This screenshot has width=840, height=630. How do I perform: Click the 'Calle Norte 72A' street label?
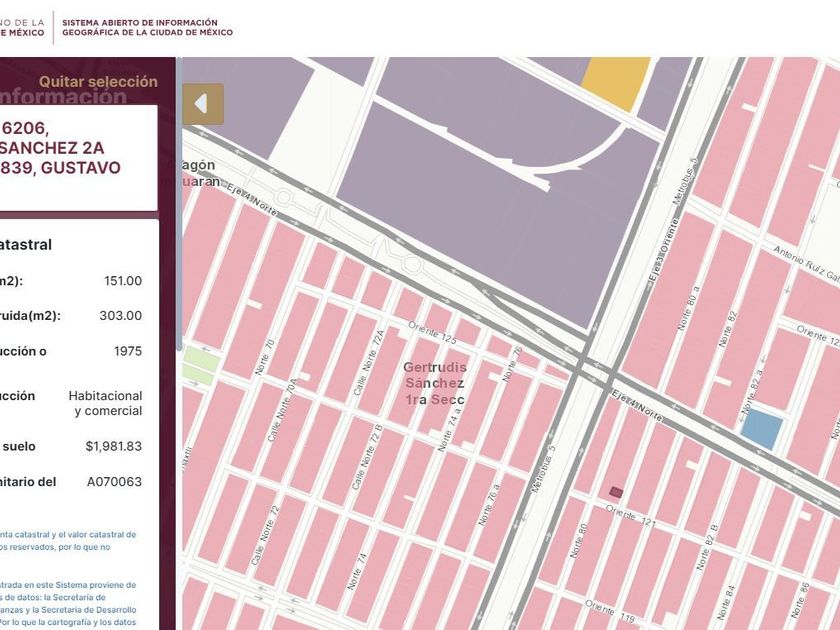click(x=369, y=363)
